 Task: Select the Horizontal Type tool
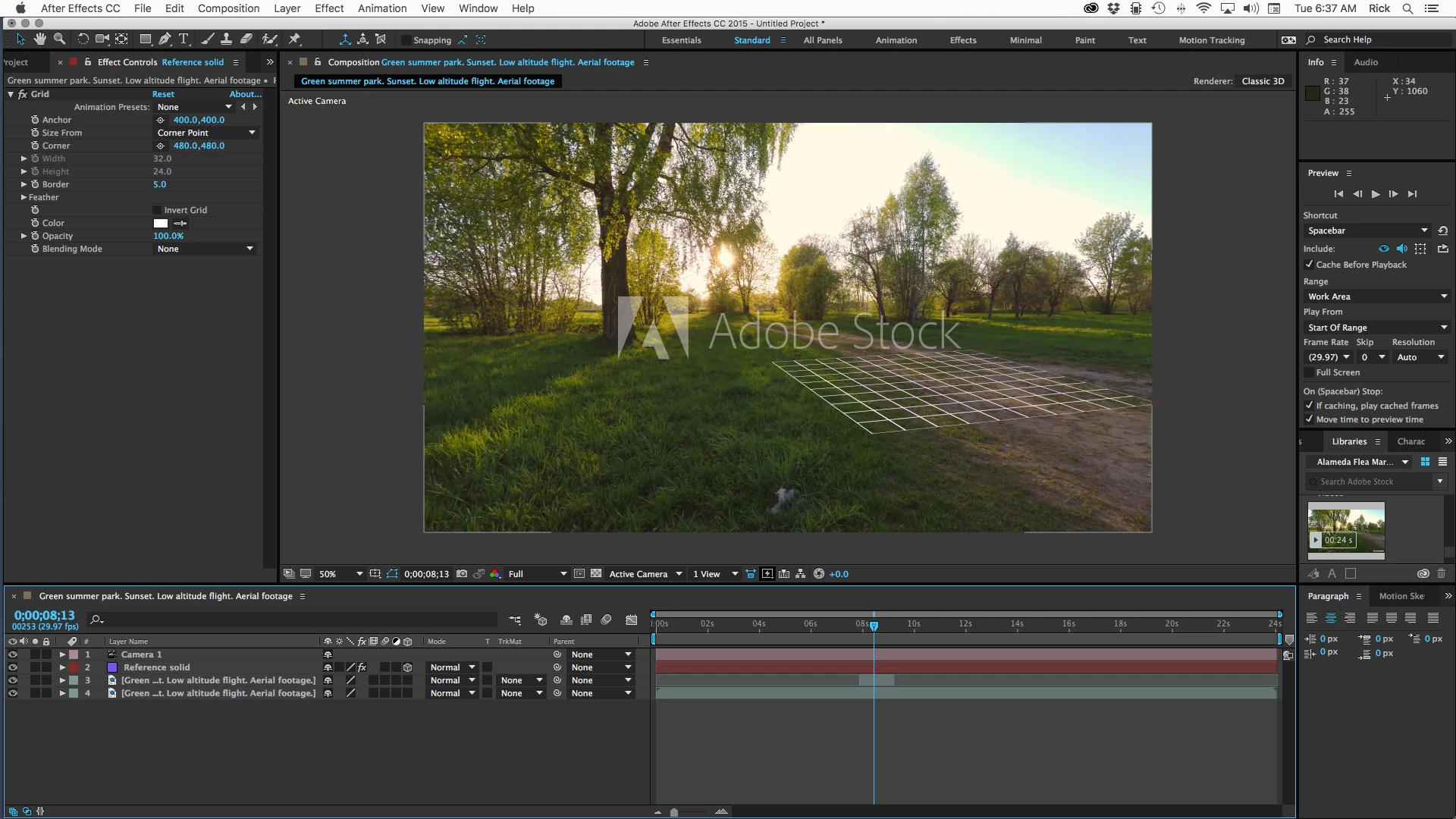pos(184,39)
